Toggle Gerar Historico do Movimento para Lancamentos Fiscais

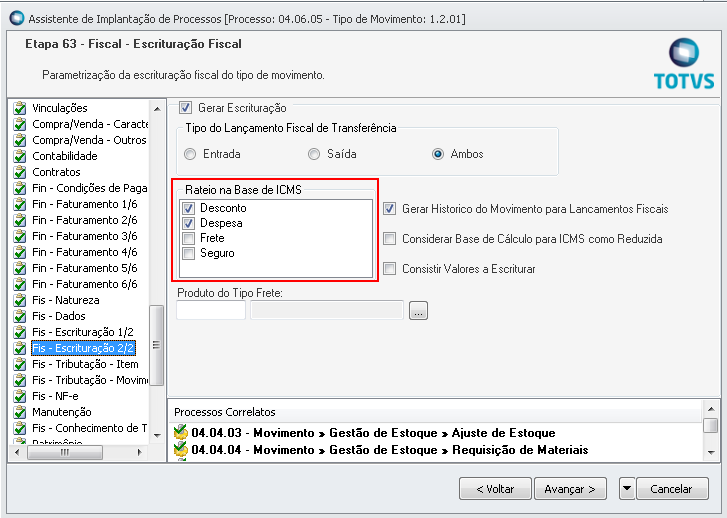[x=389, y=209]
